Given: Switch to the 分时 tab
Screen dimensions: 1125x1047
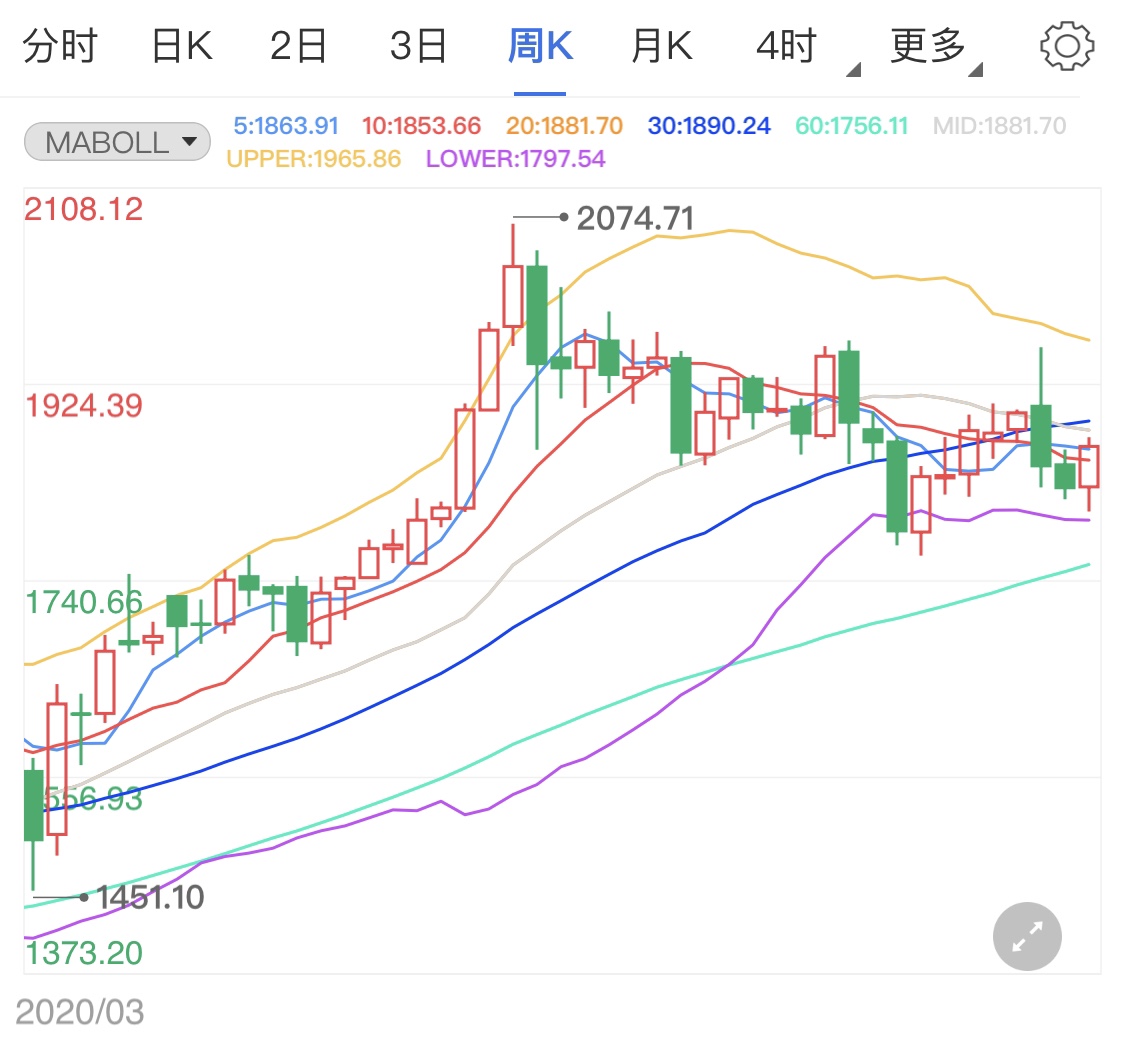Looking at the screenshot, I should [60, 44].
